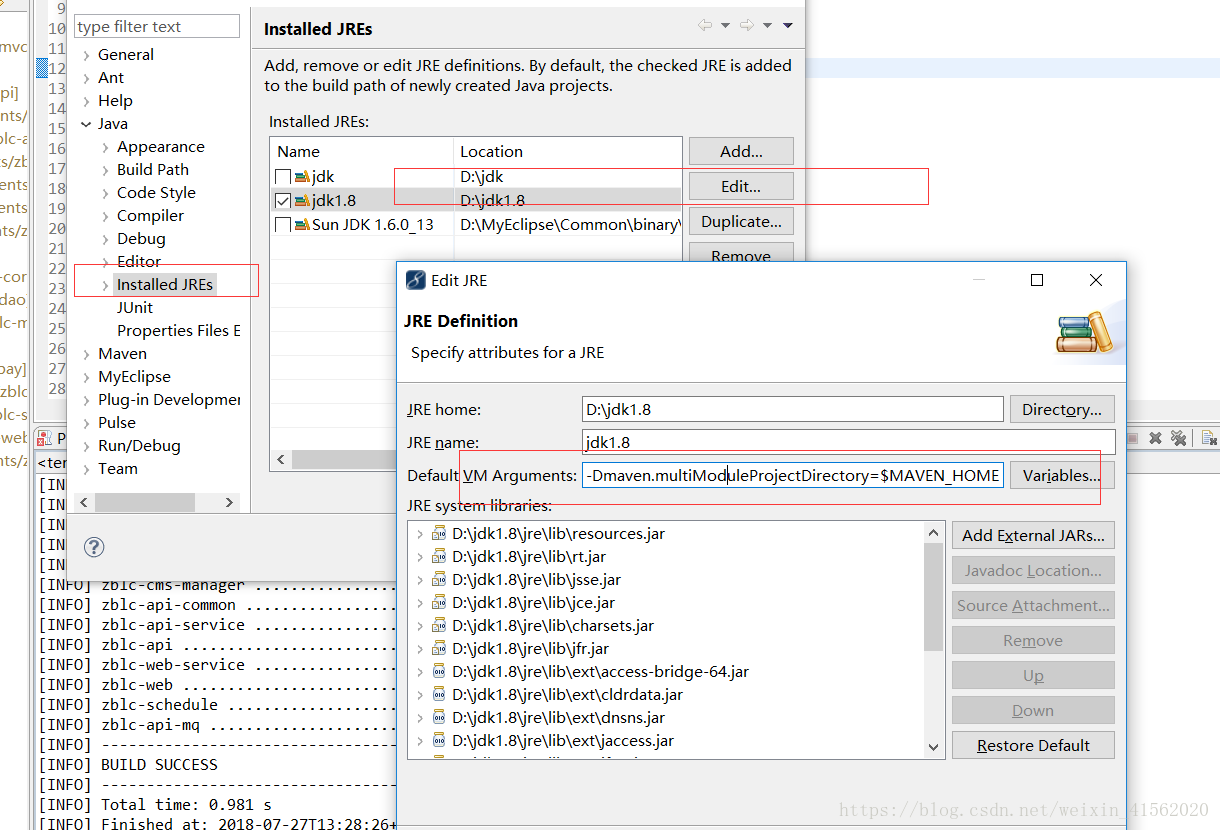The width and height of the screenshot is (1220, 830).
Task: Click the Directory... button
Action: 1062,410
